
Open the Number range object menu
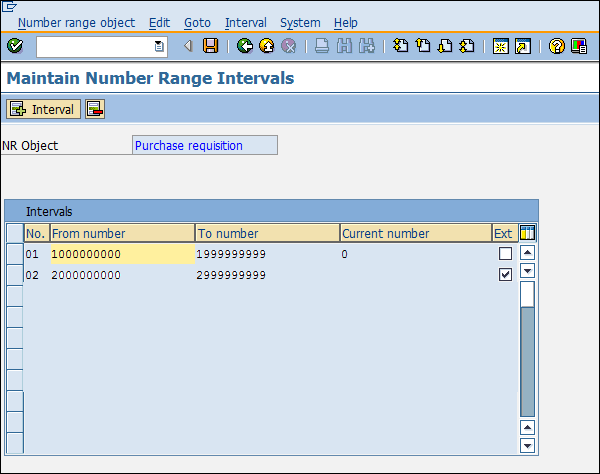[x=76, y=22]
